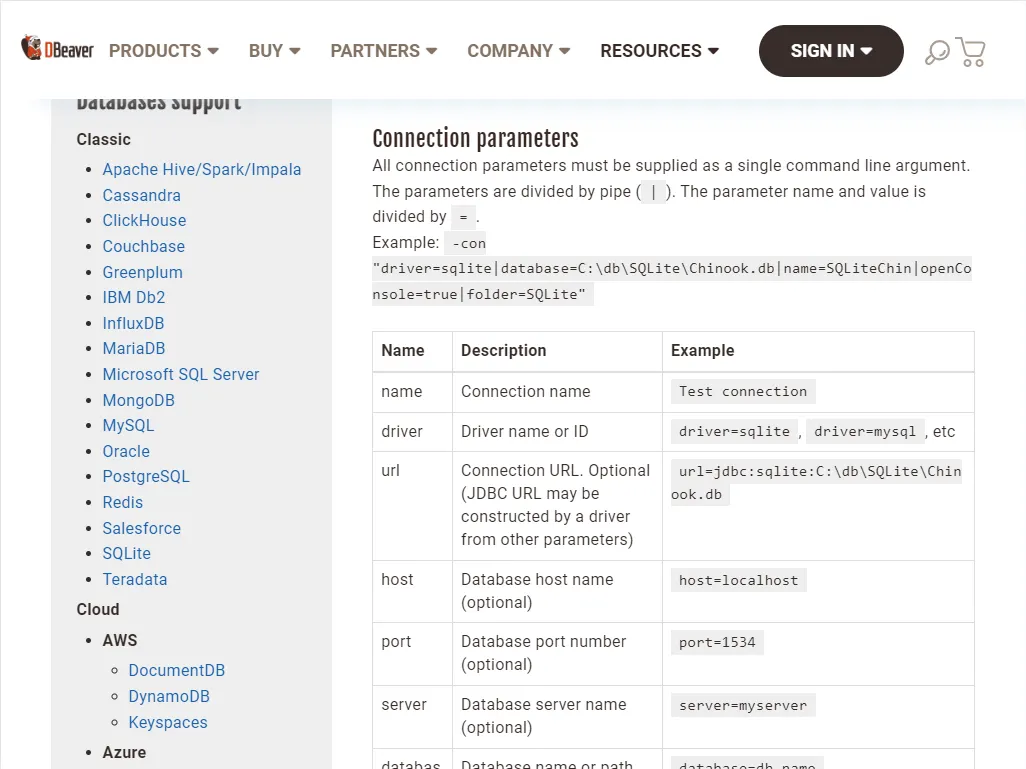Click the Classic section heading
Screen dimensions: 1026x769
(x=103, y=139)
